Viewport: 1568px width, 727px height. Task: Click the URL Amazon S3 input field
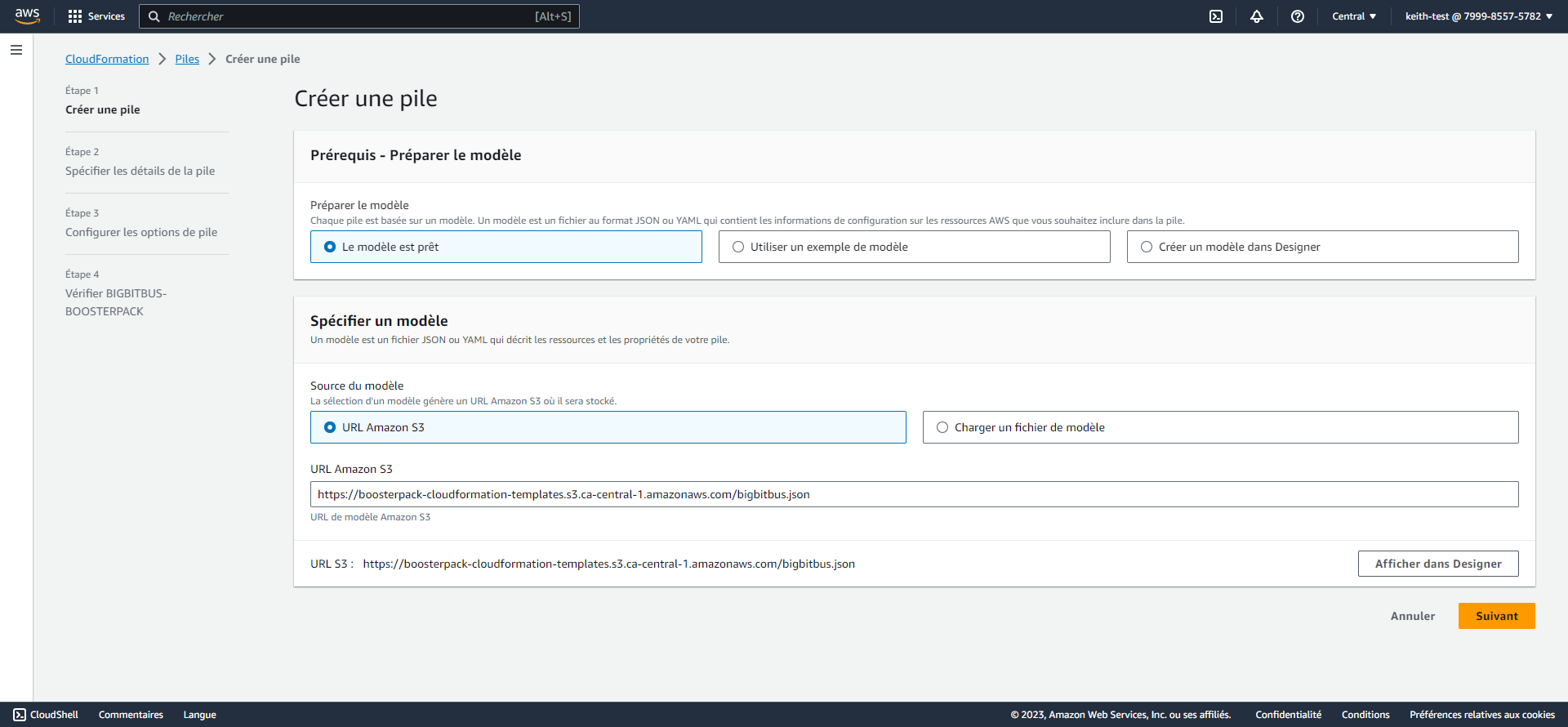[x=913, y=494]
